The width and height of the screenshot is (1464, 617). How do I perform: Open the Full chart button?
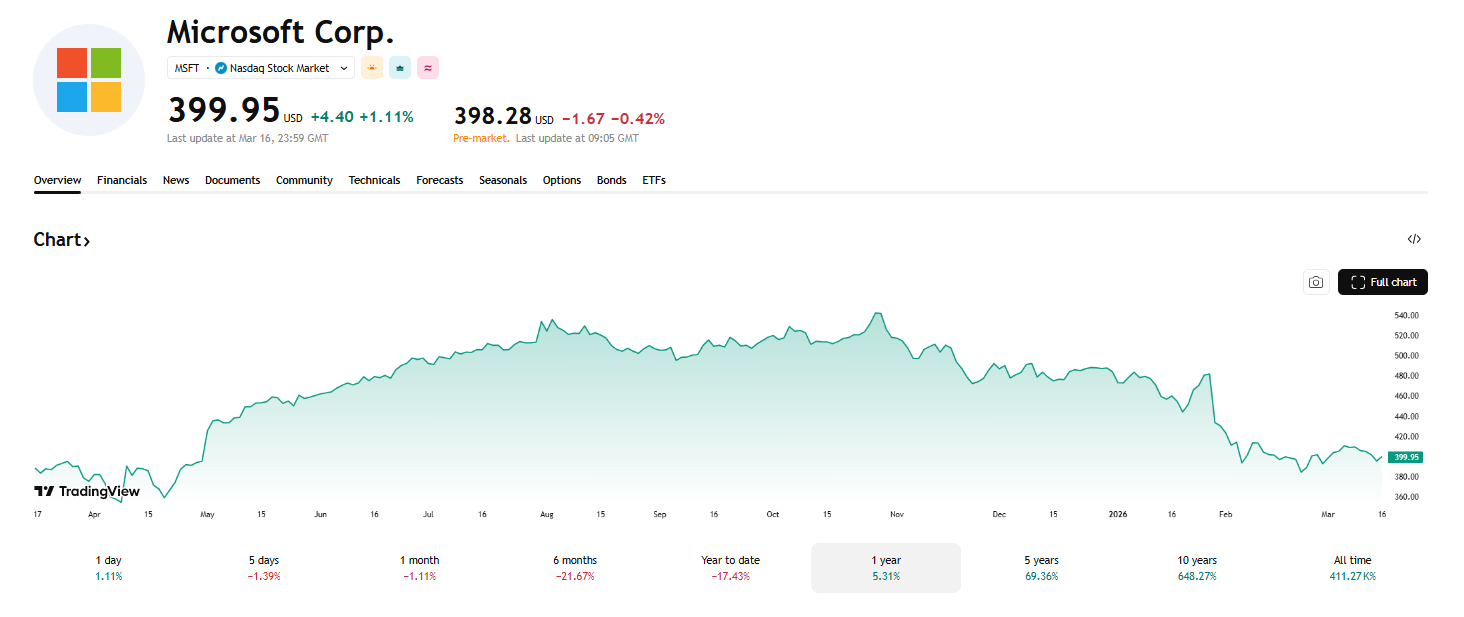[1383, 282]
